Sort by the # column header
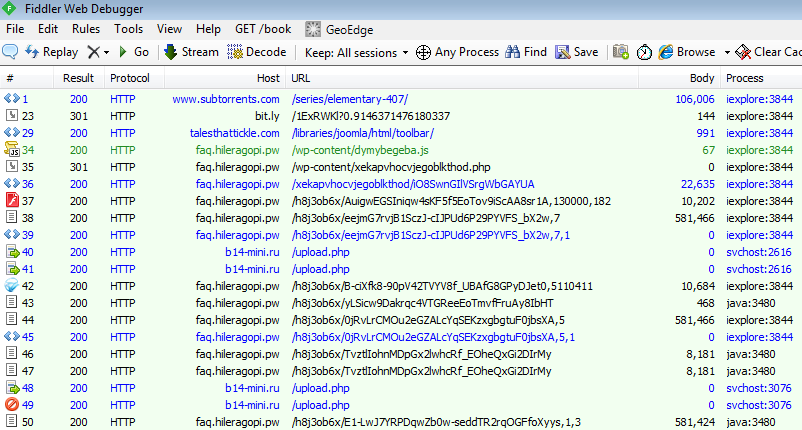The image size is (802, 430). 27,78
